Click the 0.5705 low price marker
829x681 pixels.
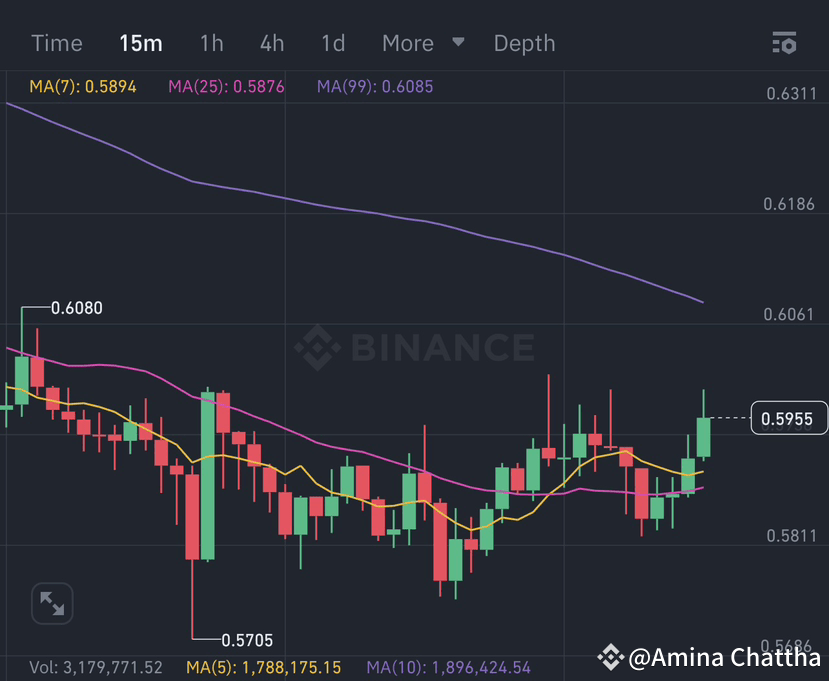[248, 640]
